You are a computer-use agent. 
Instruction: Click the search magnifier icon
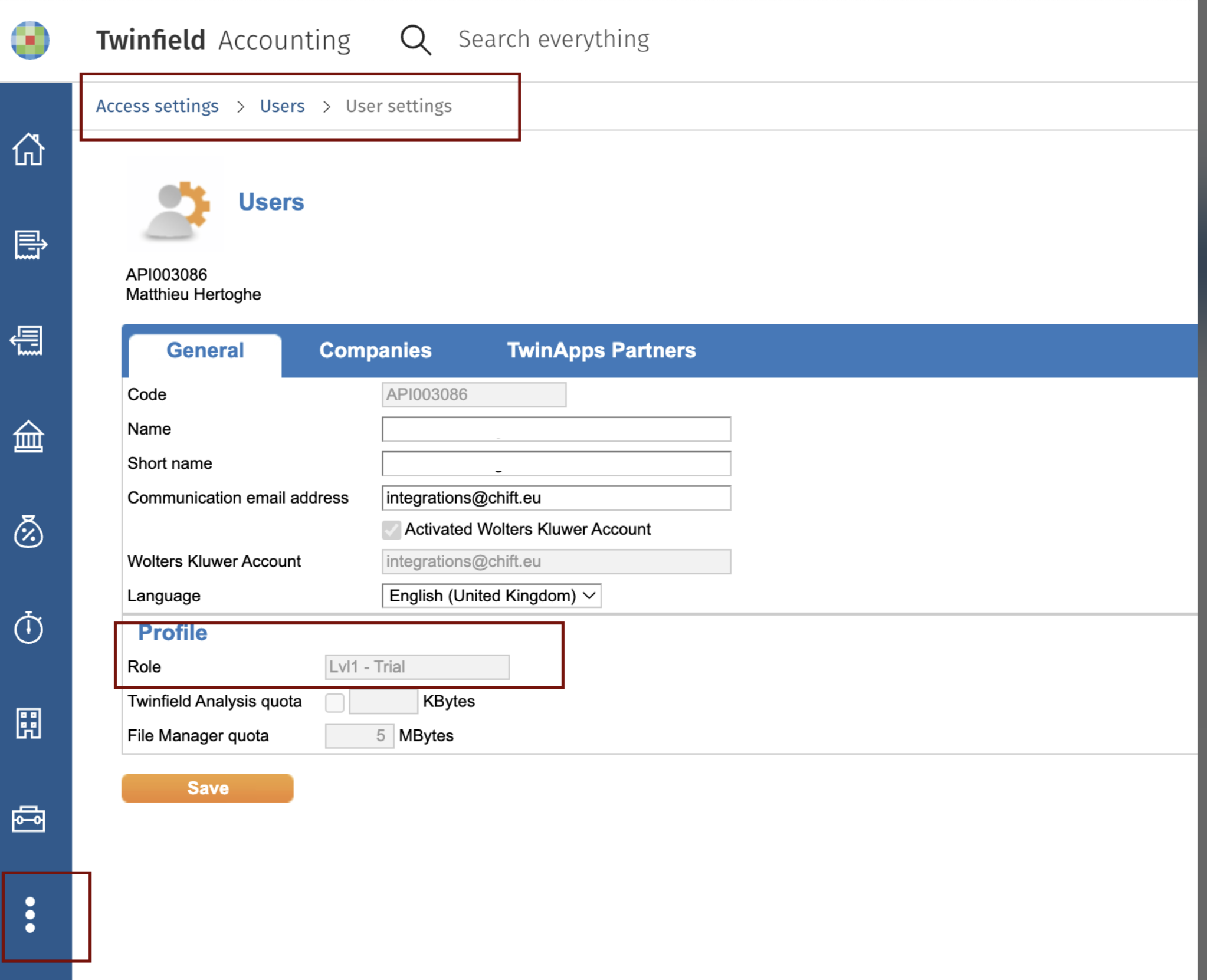pos(415,40)
